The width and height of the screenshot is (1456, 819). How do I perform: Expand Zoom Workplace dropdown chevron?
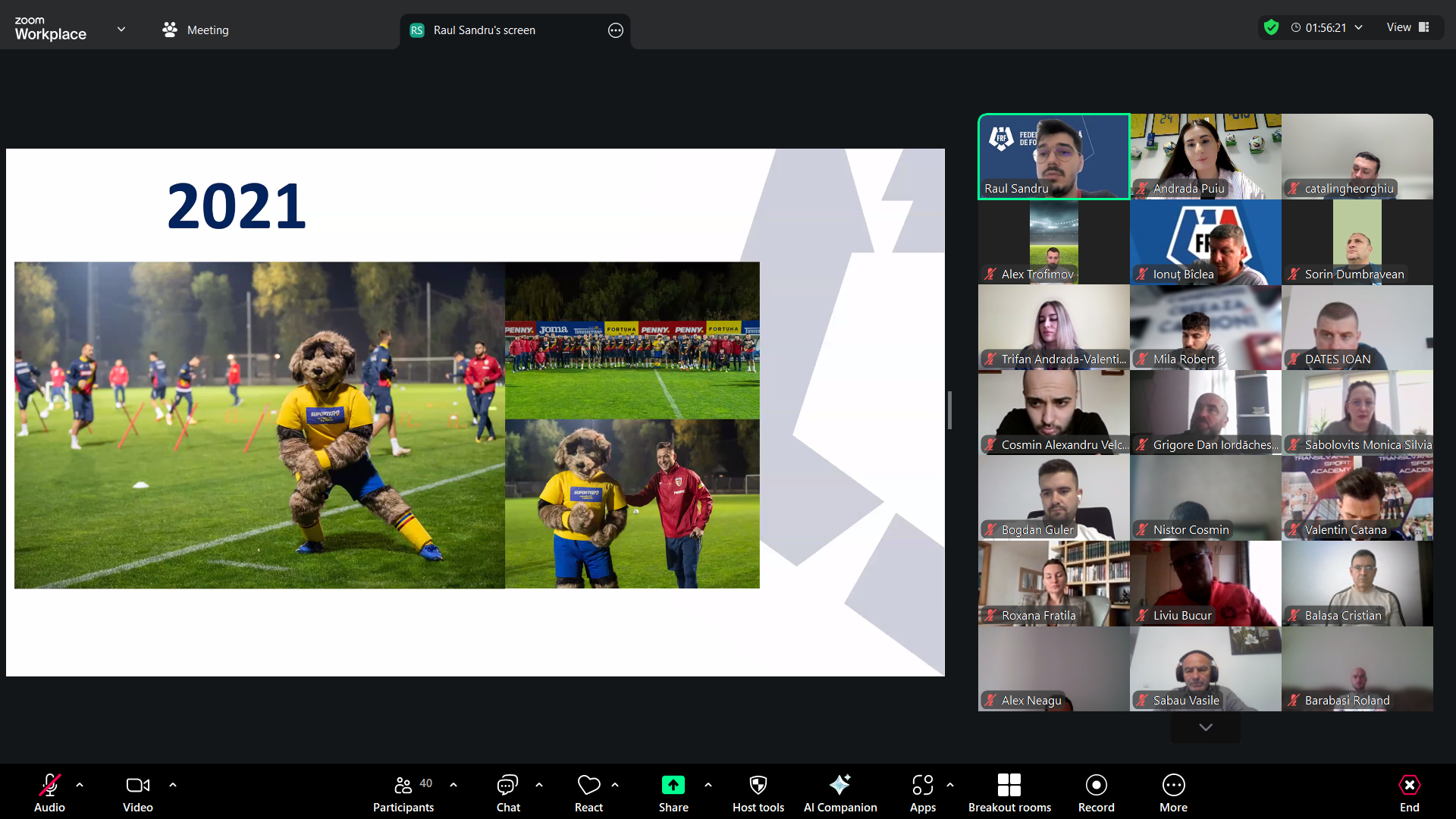(121, 30)
